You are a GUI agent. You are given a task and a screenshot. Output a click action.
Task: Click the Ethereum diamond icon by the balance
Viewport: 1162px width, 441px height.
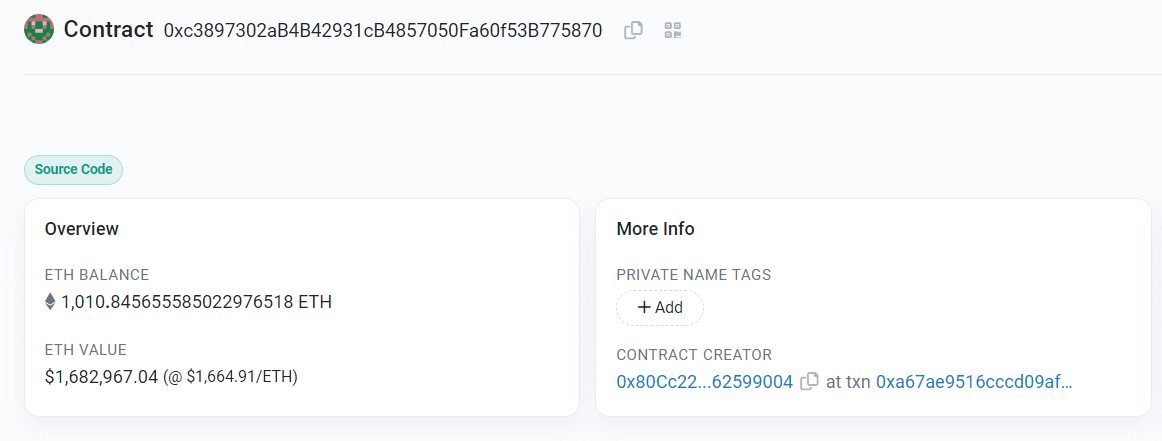[x=50, y=302]
